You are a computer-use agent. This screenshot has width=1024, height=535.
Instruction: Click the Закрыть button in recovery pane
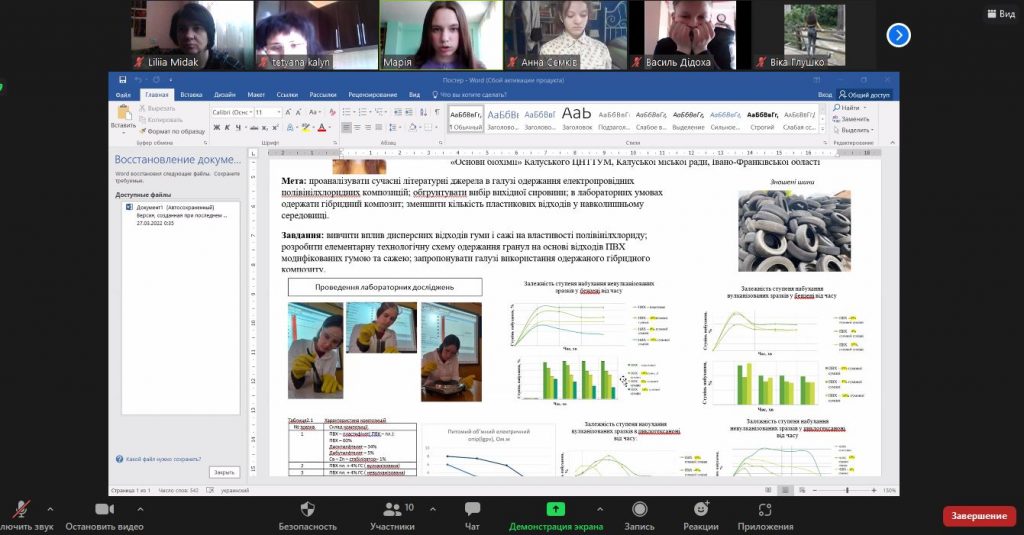pos(224,472)
